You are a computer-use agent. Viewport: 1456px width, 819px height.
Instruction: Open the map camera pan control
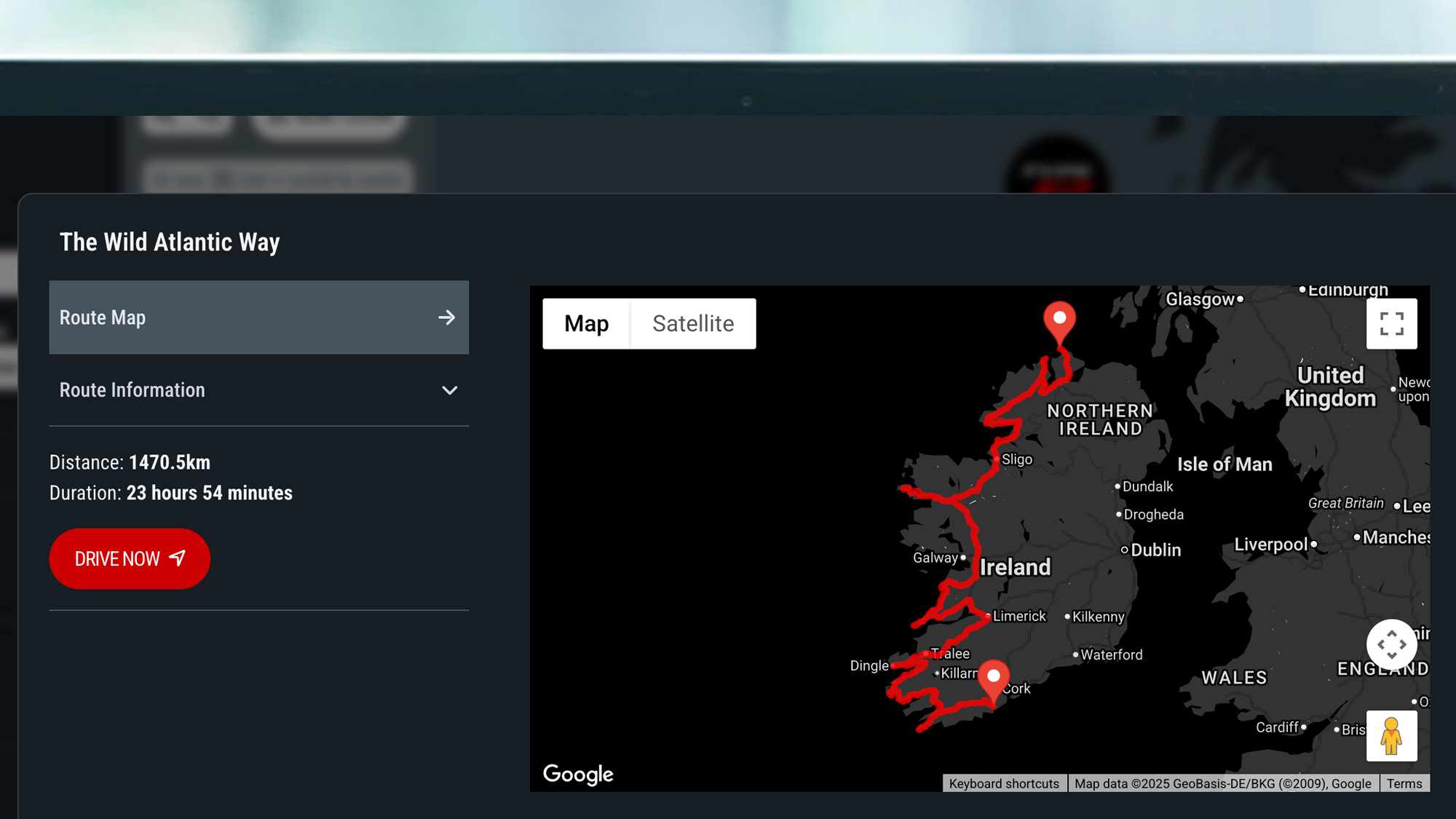1391,644
